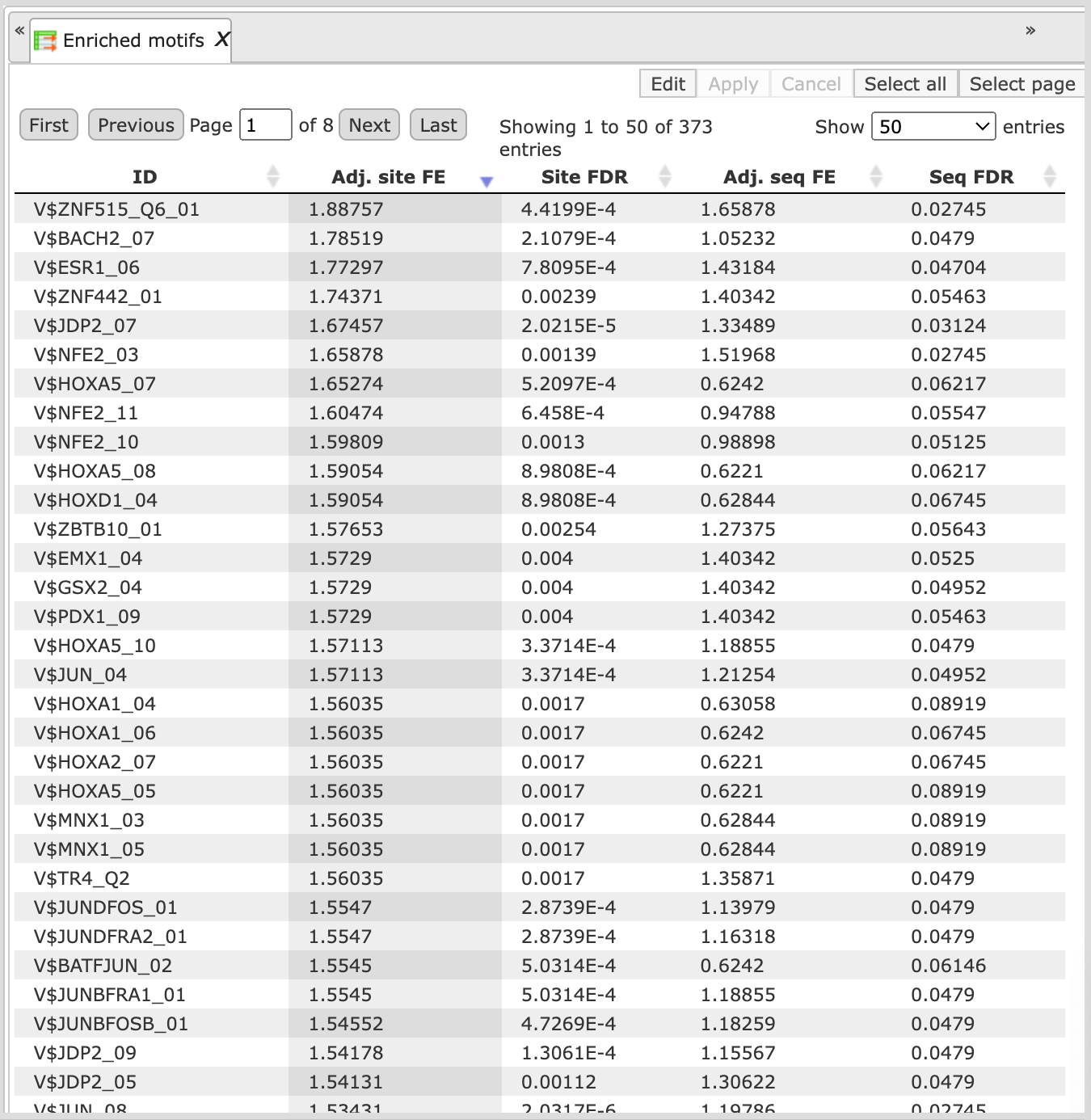Click the Edit button
The image size is (1091, 1120).
tap(668, 83)
